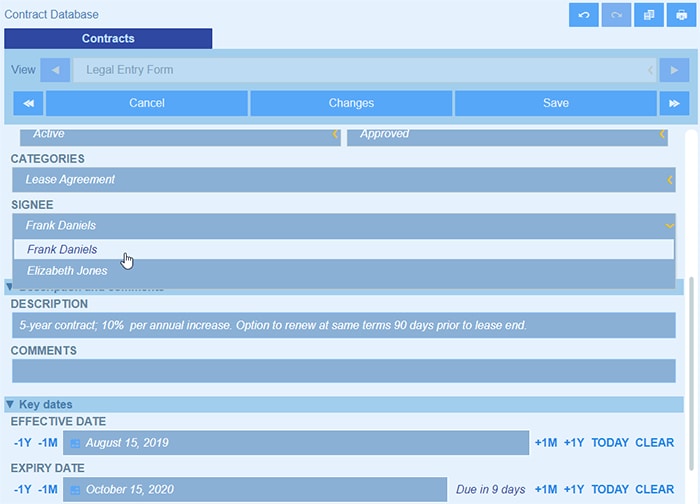Click TODAY for the Effective Date
Image resolution: width=700 pixels, height=504 pixels.
610,443
